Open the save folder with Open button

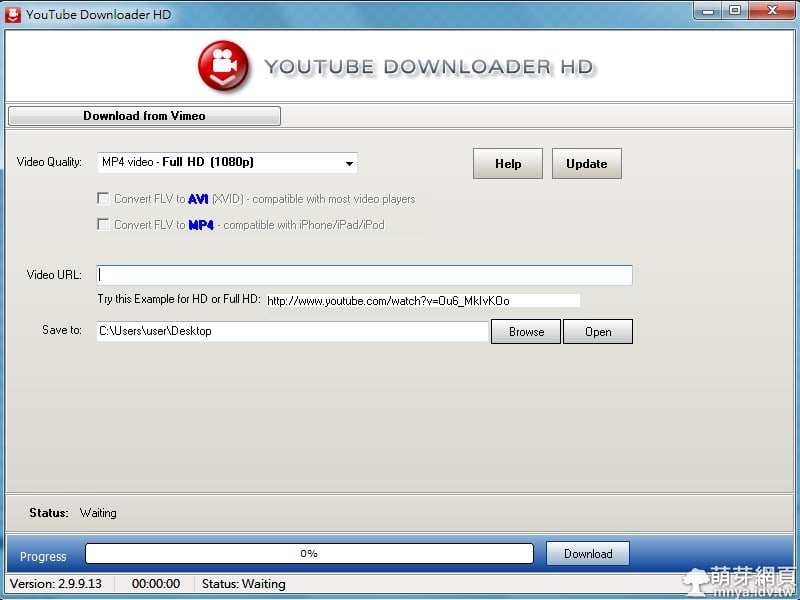pos(598,332)
